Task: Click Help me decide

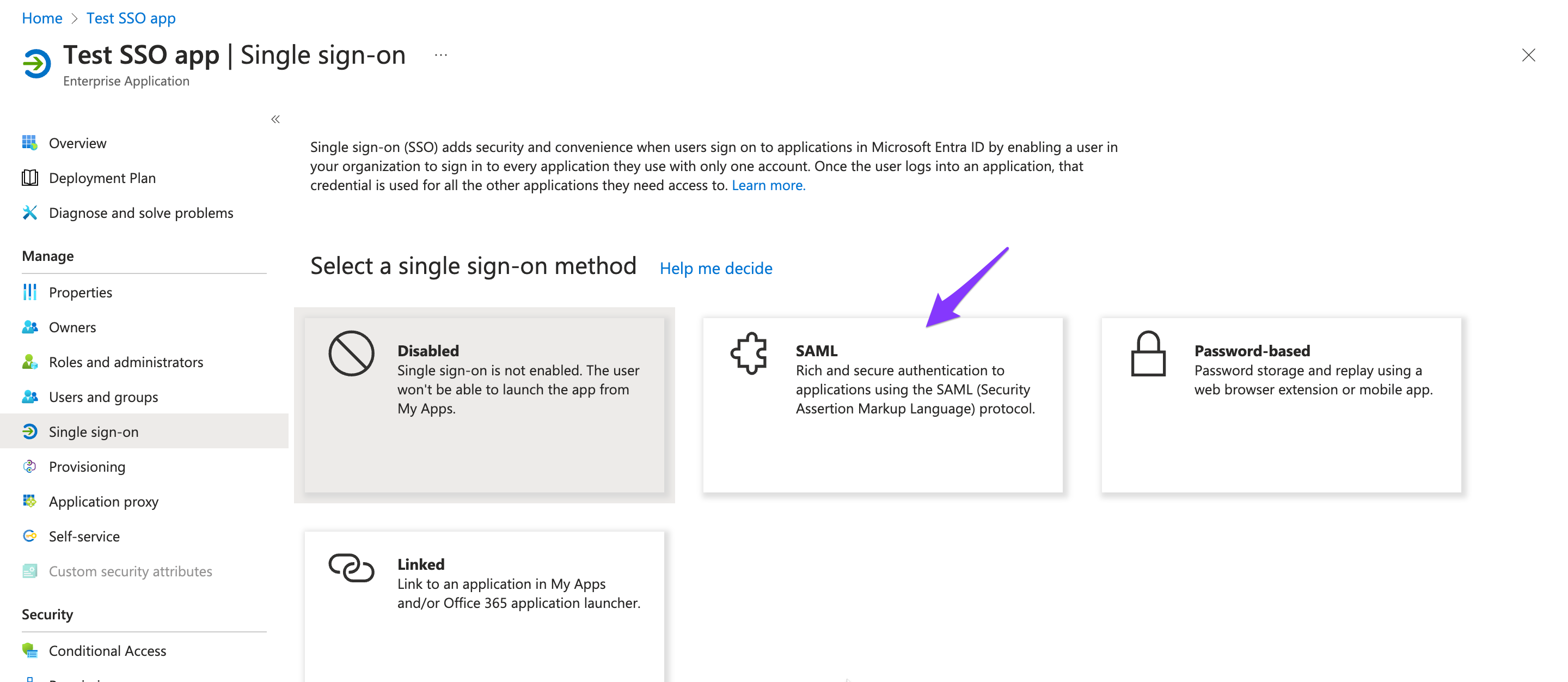Action: pos(715,268)
